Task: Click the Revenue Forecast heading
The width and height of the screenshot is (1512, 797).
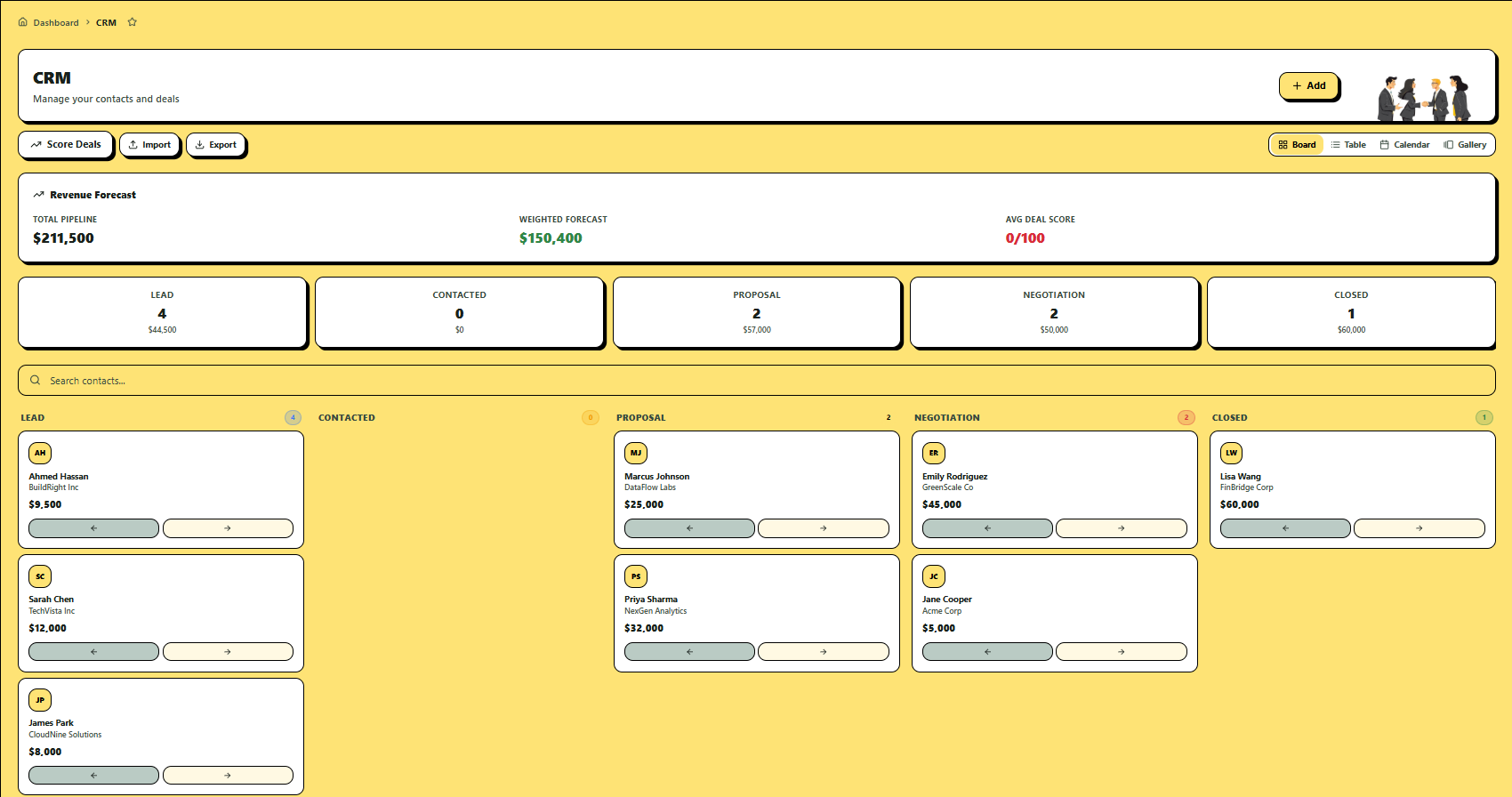Action: pos(93,195)
